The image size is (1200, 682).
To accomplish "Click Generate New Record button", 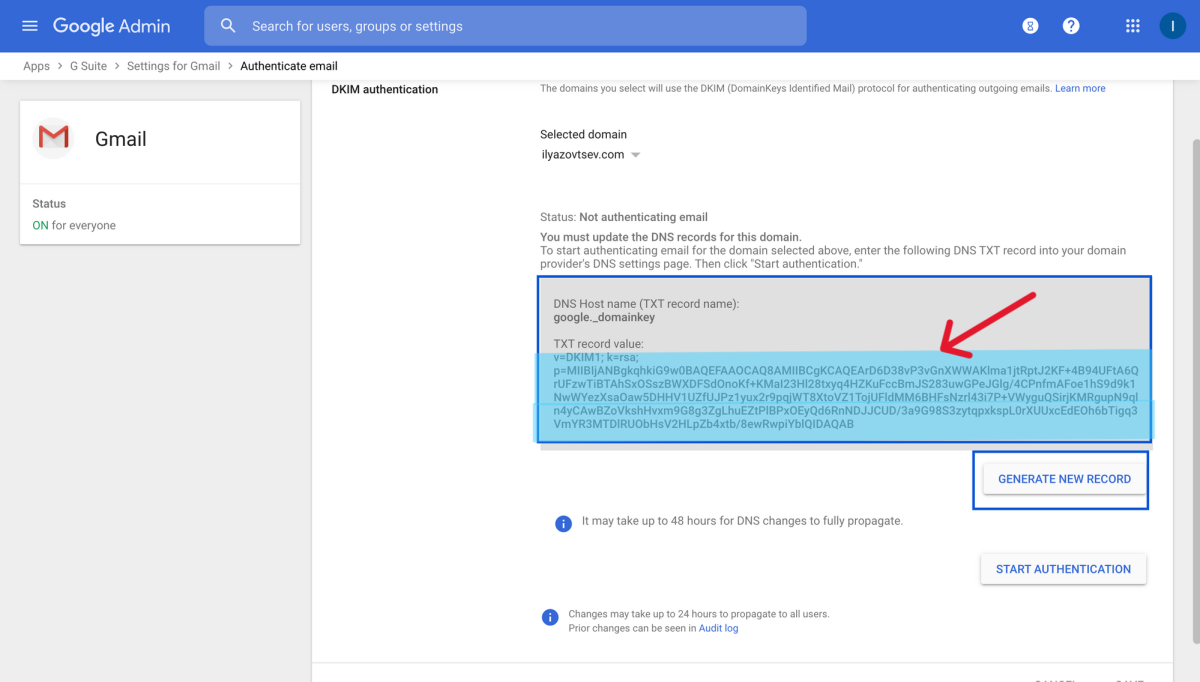I will (x=1064, y=479).
